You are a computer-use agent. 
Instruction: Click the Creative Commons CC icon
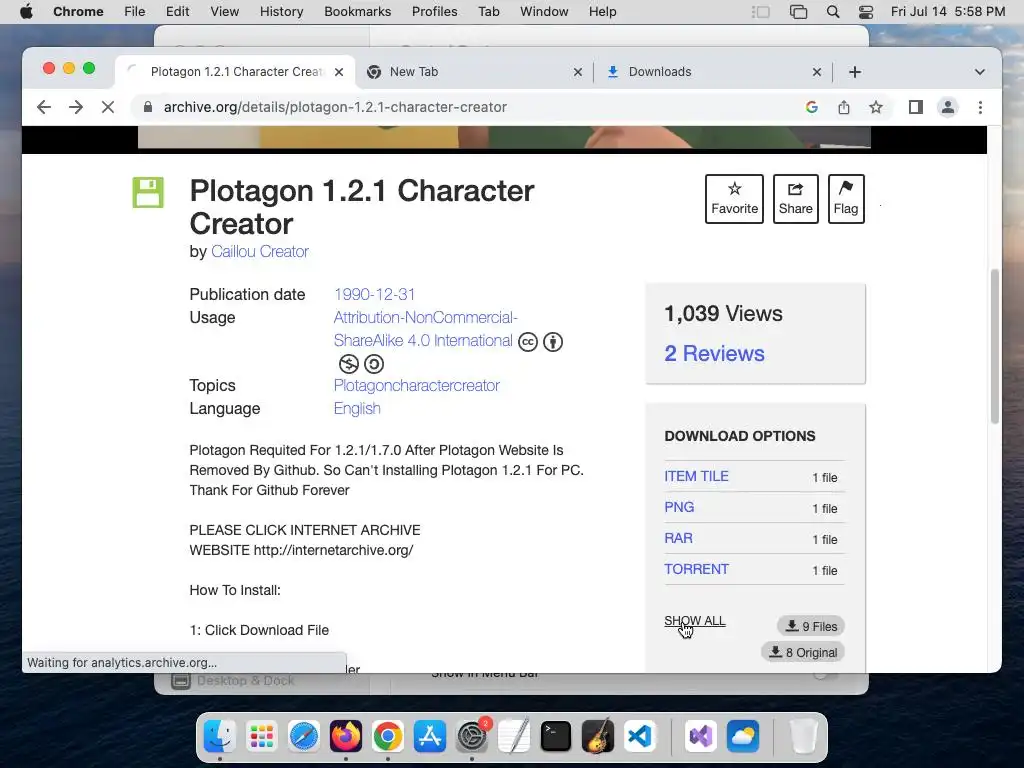(528, 342)
